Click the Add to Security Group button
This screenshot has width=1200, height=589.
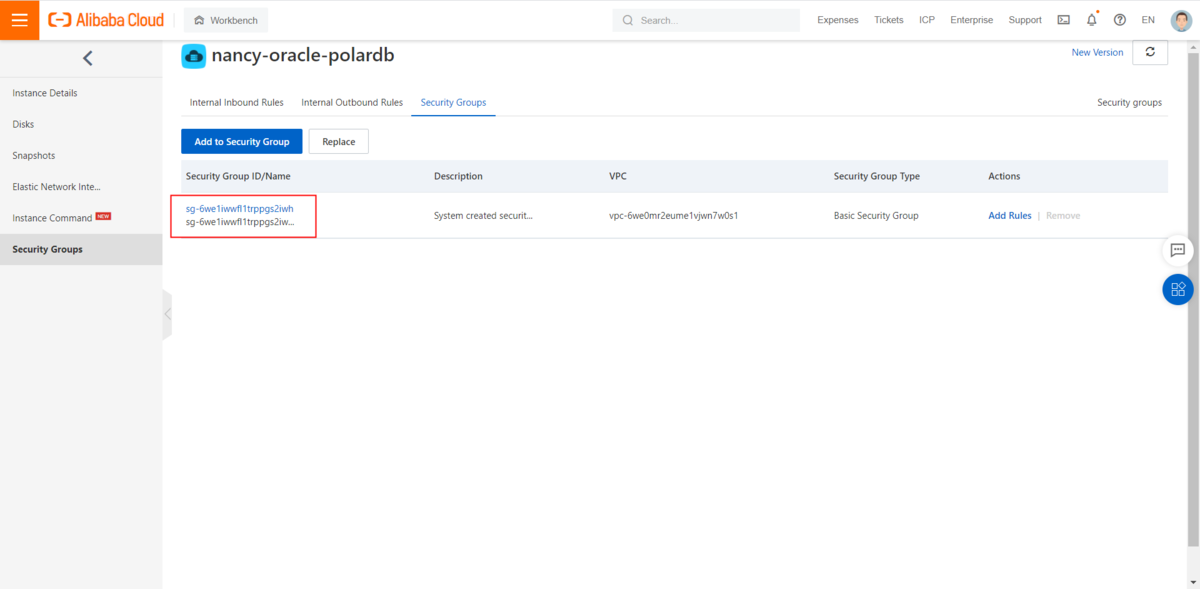click(242, 142)
